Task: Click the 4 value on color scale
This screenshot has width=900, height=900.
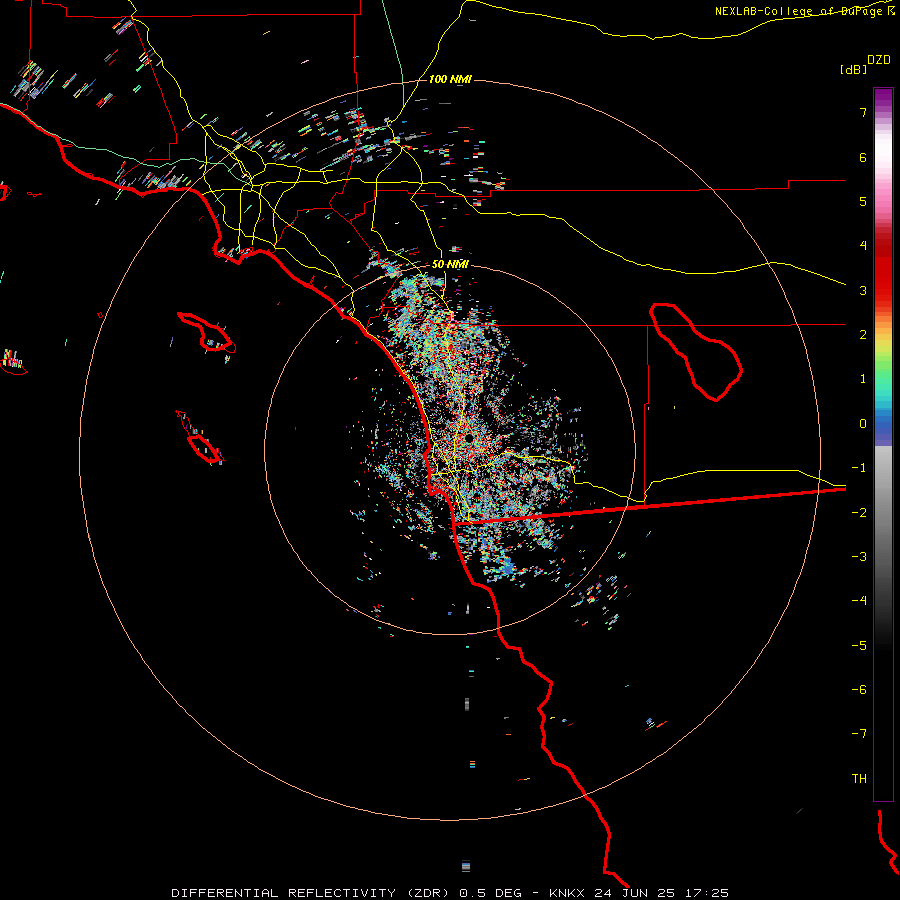Action: 863,246
